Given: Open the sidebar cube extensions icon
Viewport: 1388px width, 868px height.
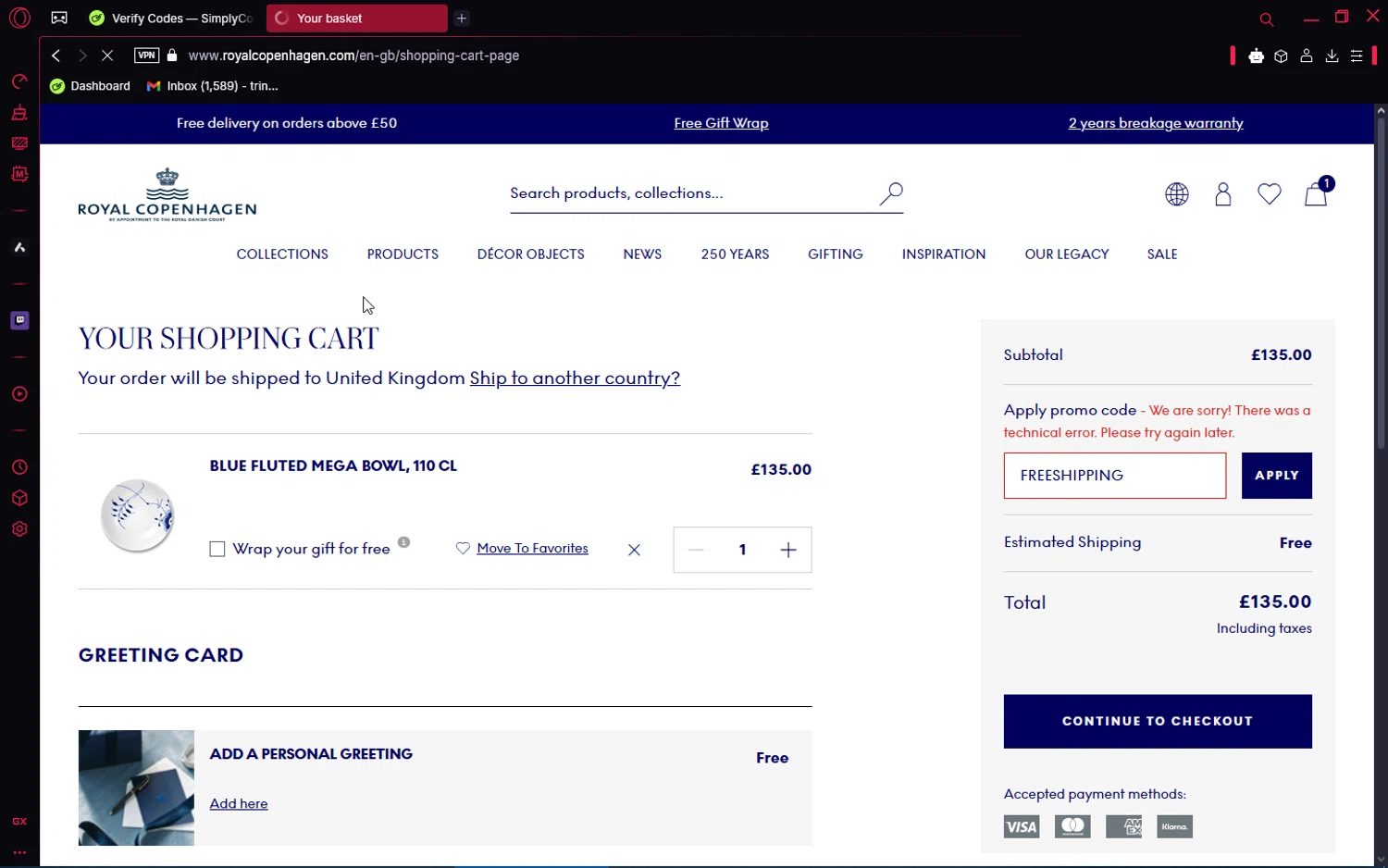Looking at the screenshot, I should pyautogui.click(x=19, y=498).
